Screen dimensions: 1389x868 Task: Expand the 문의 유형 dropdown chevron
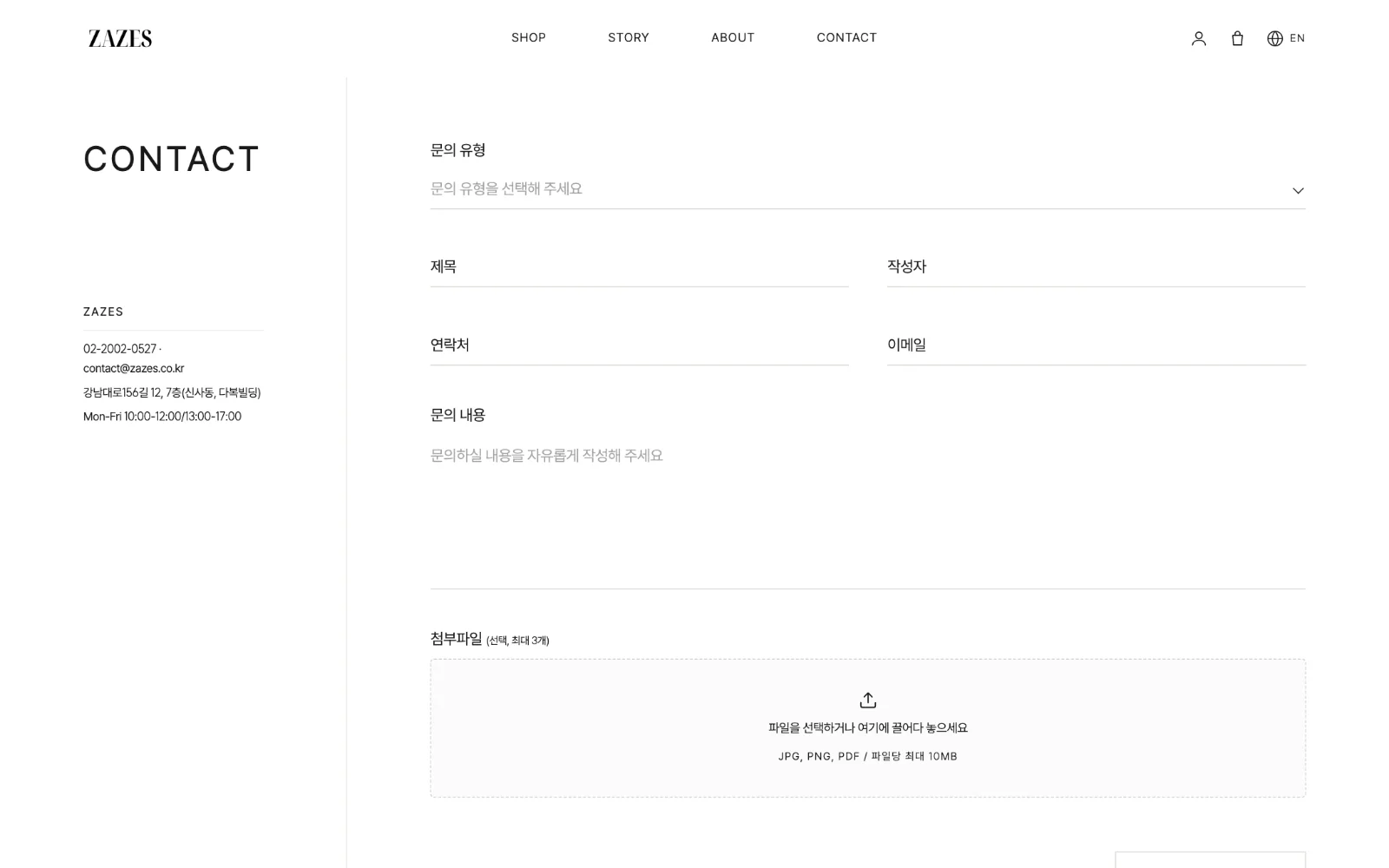pos(1298,190)
